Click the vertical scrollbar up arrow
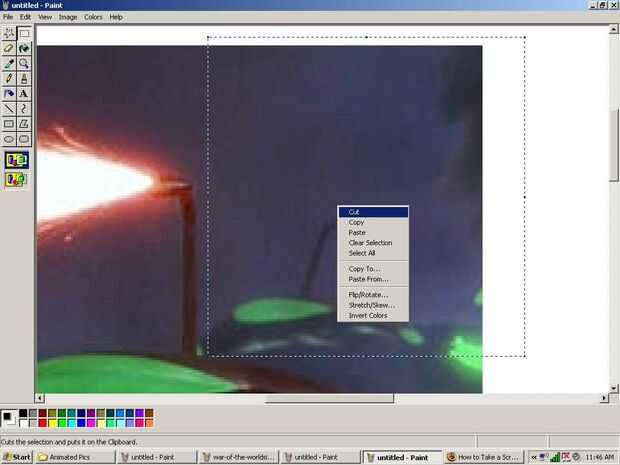The height and width of the screenshot is (465, 620). tap(614, 29)
